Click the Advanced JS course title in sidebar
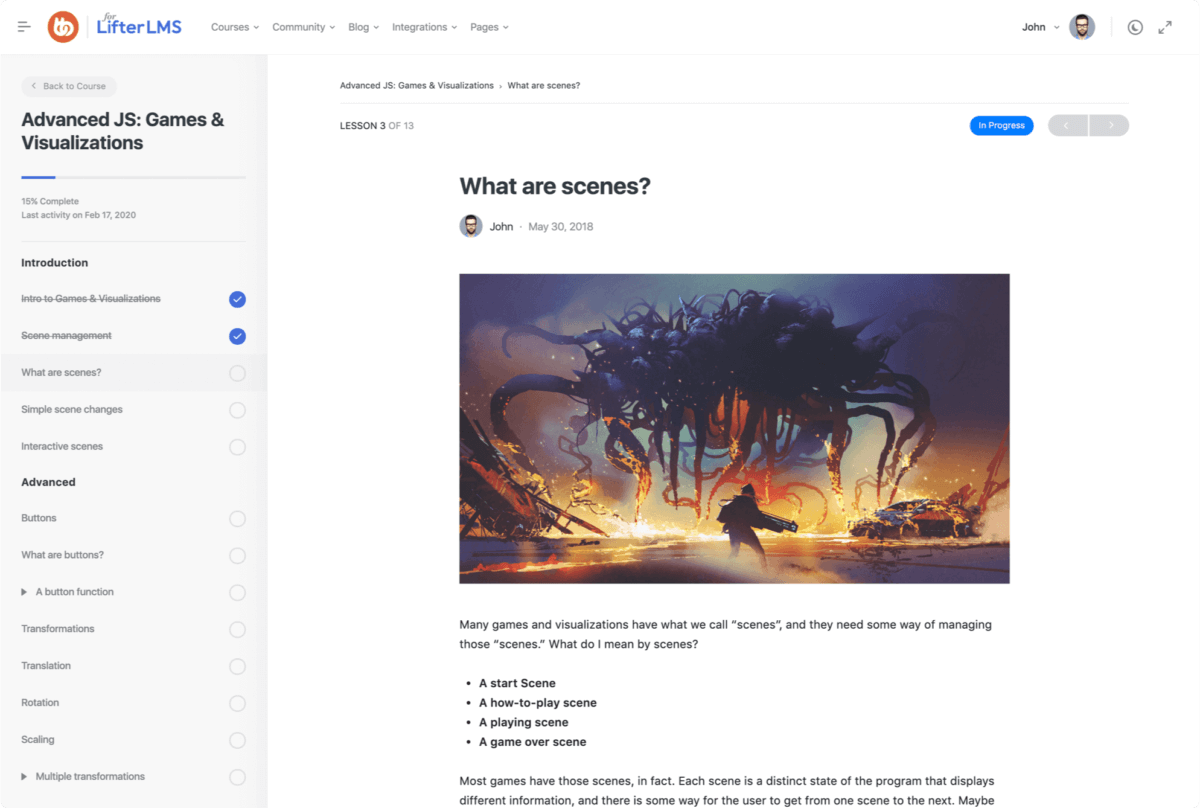Screen dimensions: 1200x808 tap(123, 131)
